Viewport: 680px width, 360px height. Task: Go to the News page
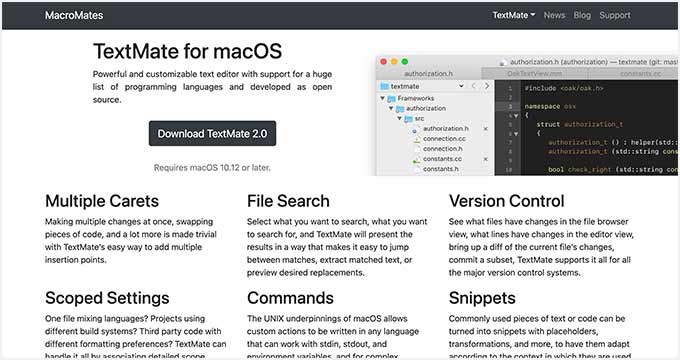pos(554,15)
